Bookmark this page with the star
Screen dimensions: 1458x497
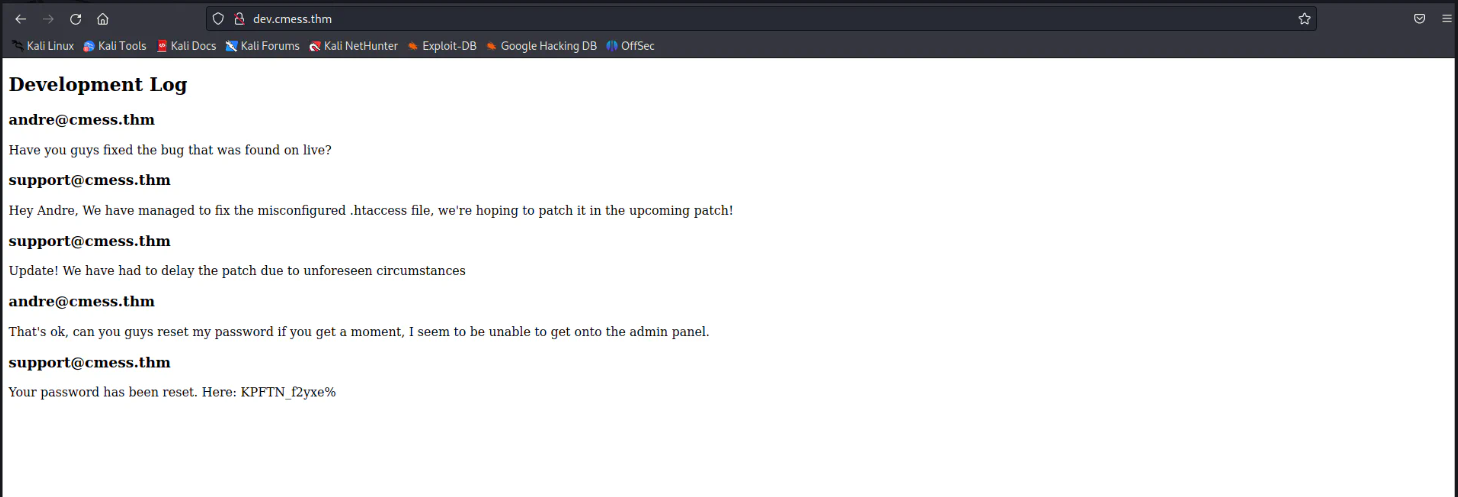[x=1304, y=19]
